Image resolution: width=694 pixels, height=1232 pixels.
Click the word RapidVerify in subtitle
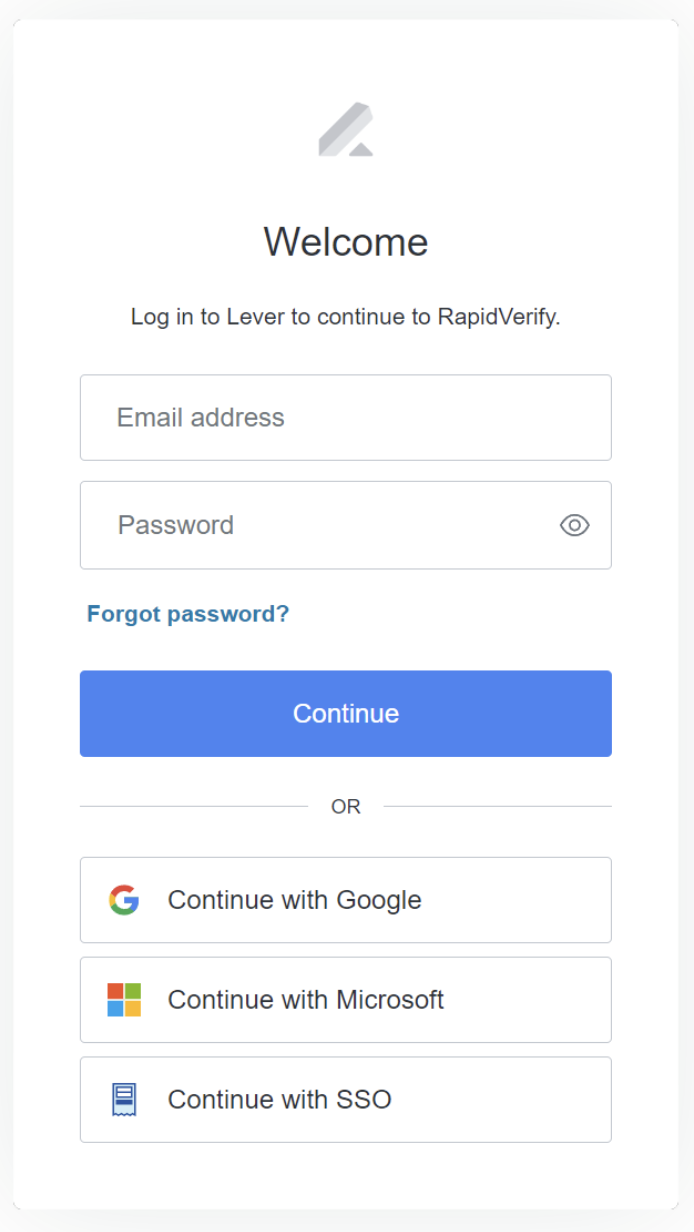[497, 317]
